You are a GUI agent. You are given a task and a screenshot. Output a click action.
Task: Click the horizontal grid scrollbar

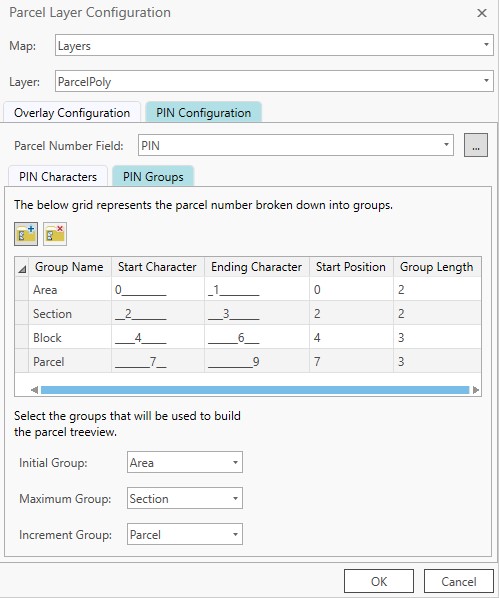coord(255,390)
